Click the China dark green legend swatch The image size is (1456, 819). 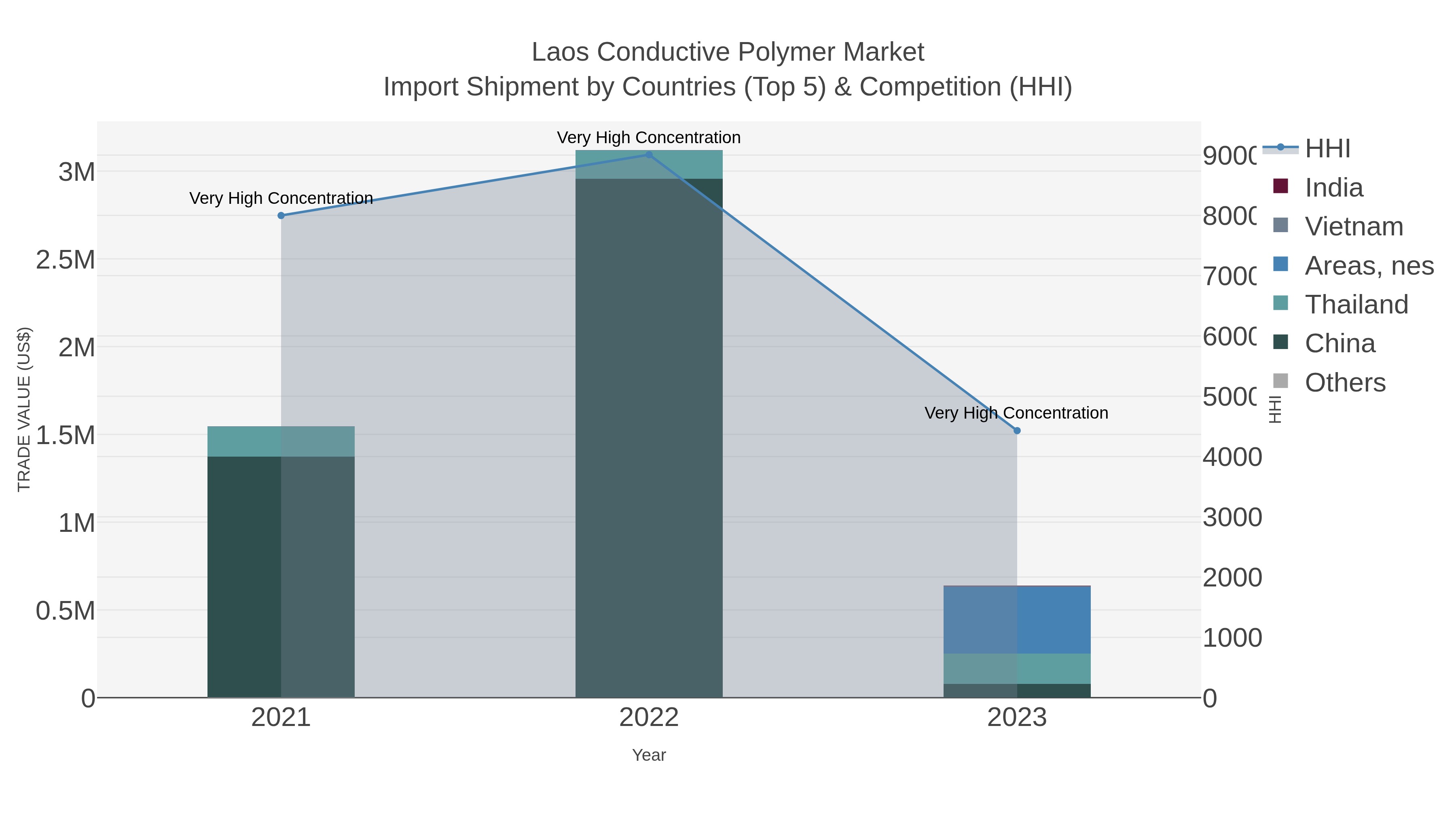[x=1280, y=342]
